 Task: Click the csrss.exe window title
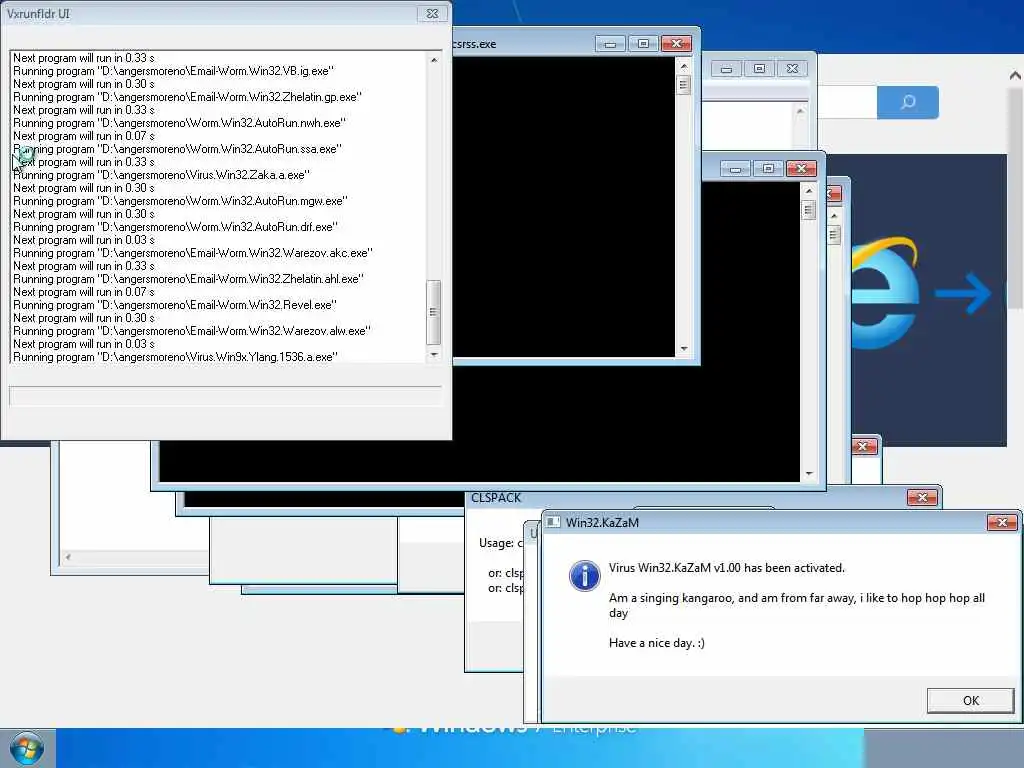pyautogui.click(x=475, y=44)
